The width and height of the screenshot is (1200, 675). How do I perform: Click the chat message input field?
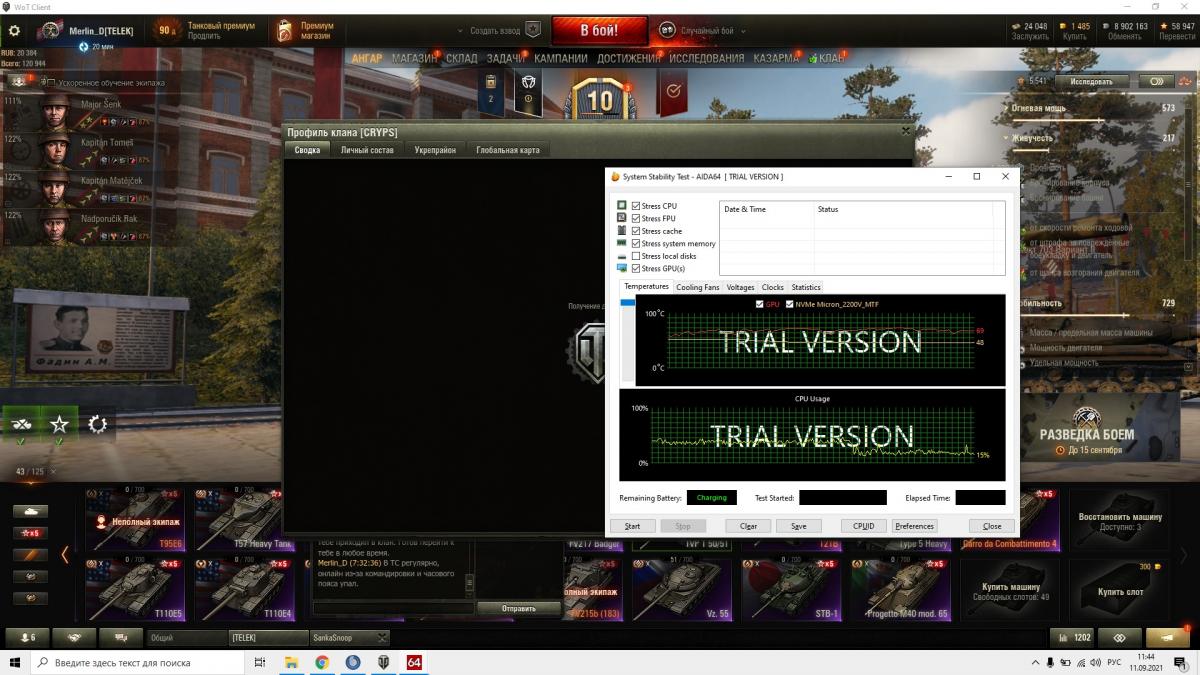click(393, 608)
